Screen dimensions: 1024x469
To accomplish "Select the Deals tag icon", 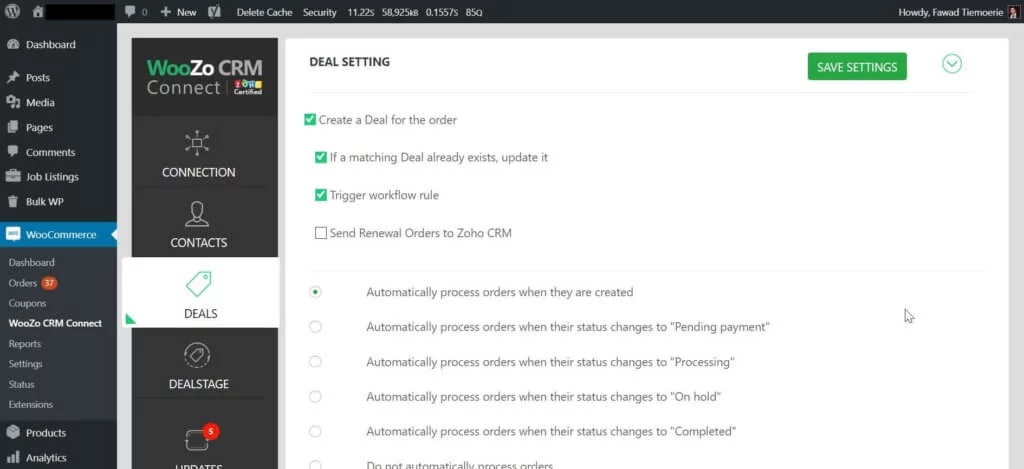I will coord(199,284).
